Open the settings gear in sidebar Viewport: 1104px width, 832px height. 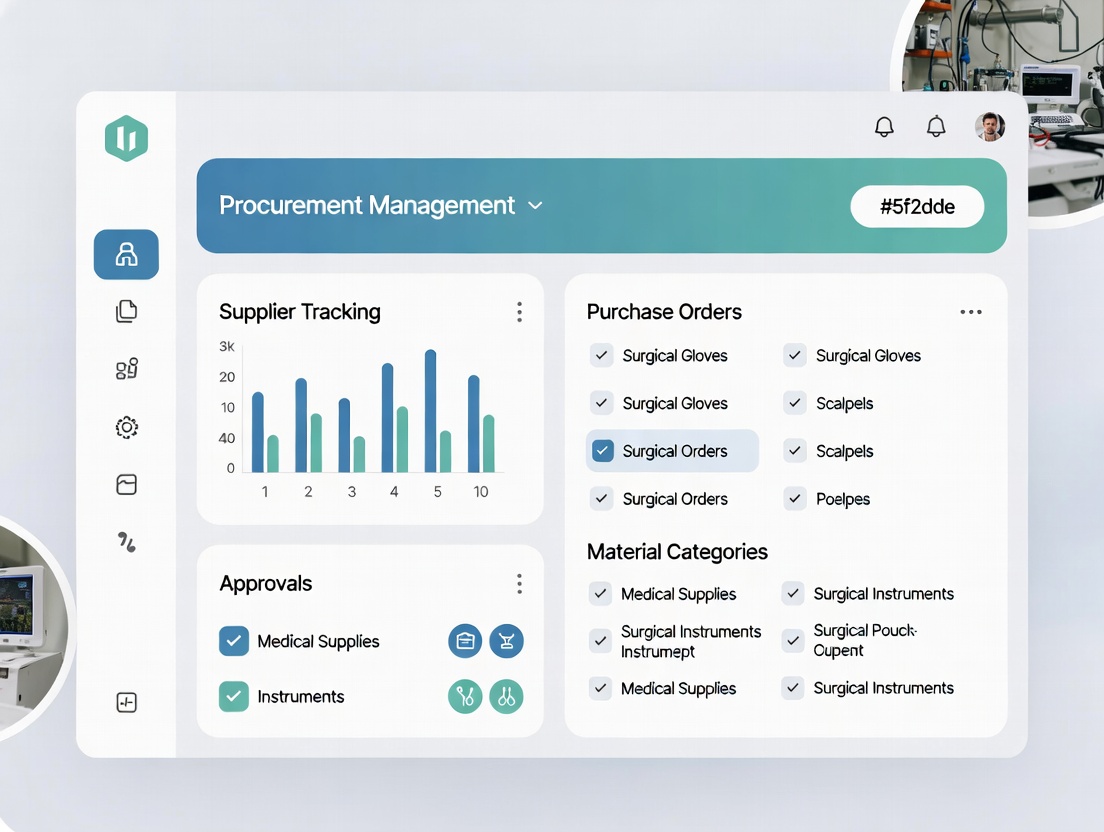126,428
